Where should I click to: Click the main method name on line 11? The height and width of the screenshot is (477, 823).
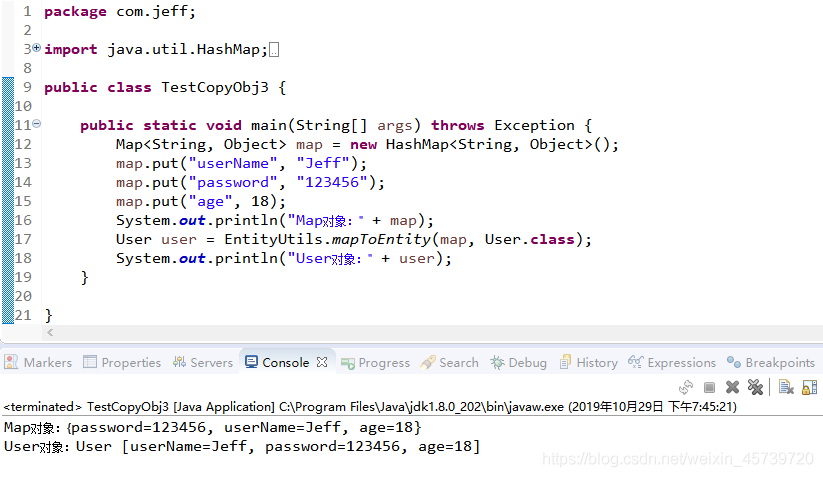point(269,125)
